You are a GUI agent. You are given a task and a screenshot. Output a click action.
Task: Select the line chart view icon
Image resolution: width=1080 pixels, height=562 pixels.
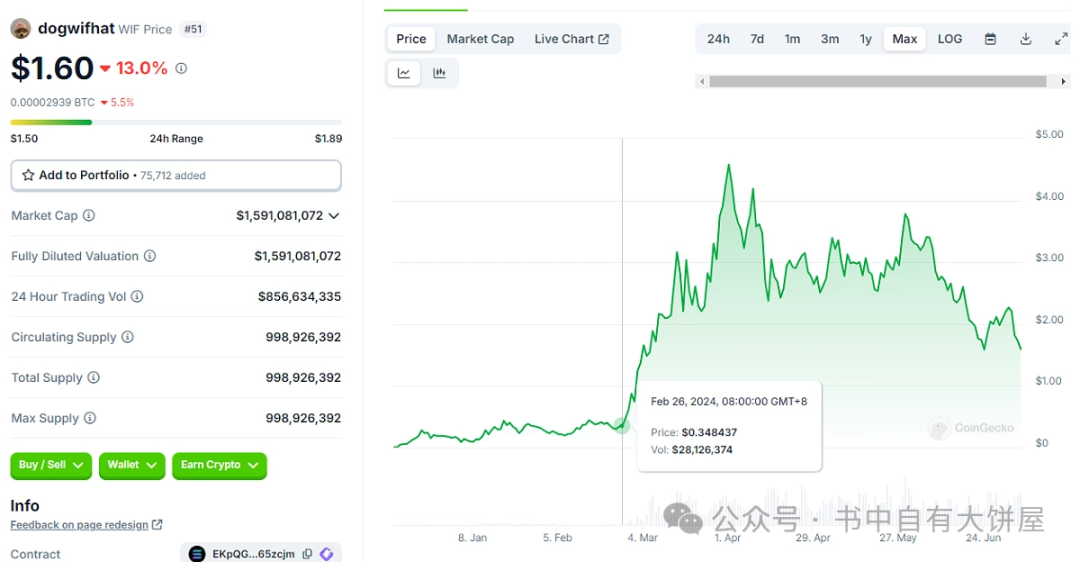pyautogui.click(x=404, y=73)
